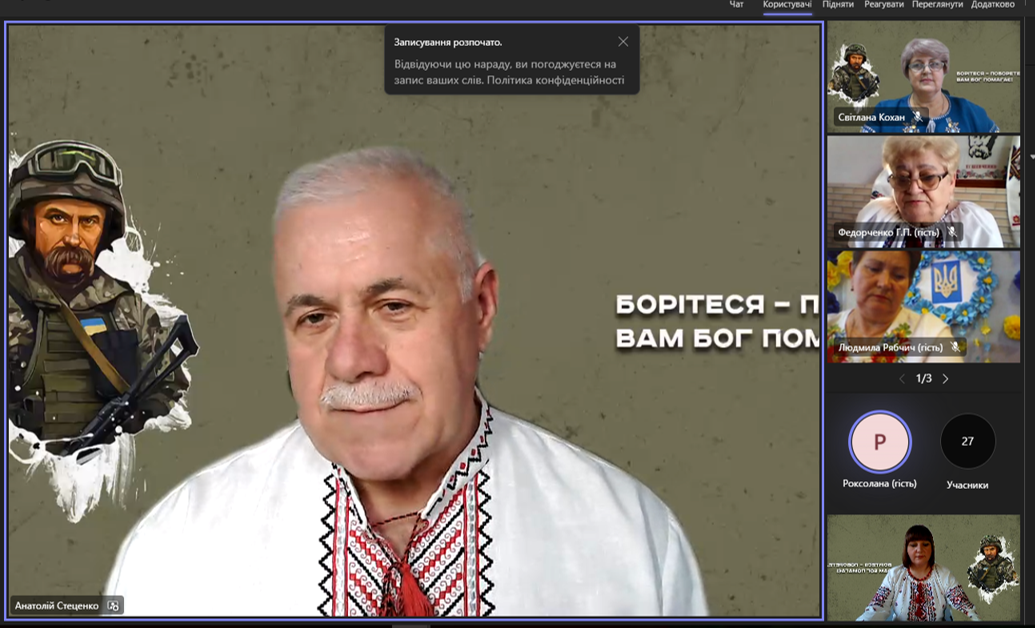Click Людмила Рябчич's muted microphone icon

[955, 347]
